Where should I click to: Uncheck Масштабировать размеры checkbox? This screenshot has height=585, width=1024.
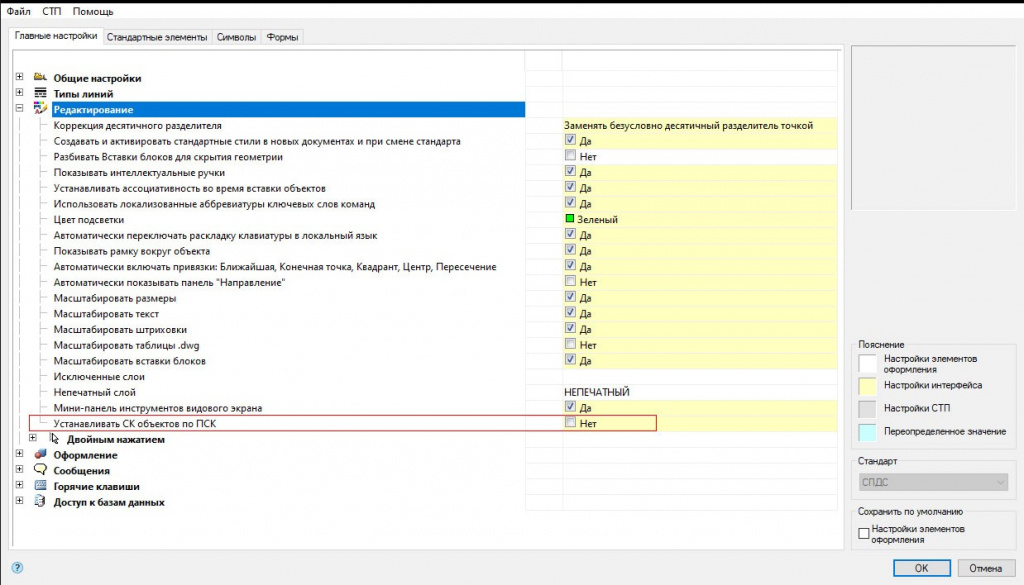570,297
